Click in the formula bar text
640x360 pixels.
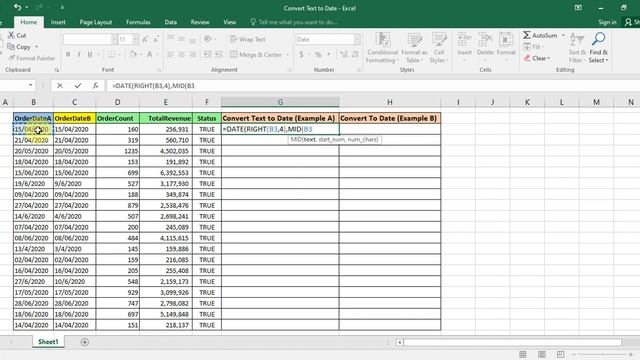point(153,85)
